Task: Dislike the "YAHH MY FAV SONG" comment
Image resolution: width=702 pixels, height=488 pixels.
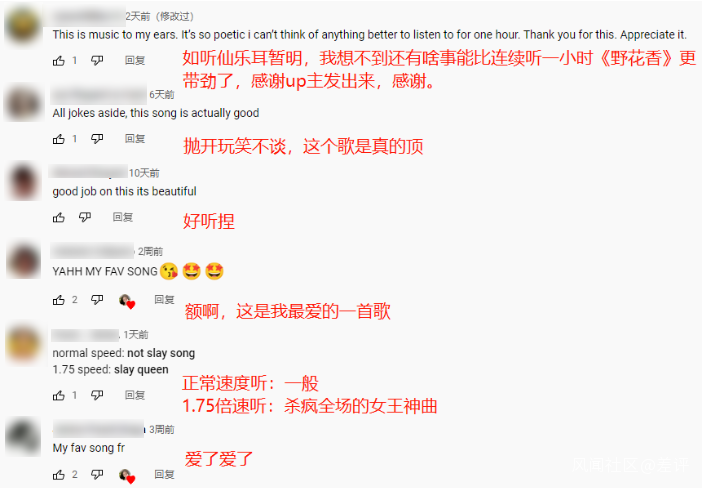Action: pyautogui.click(x=97, y=300)
